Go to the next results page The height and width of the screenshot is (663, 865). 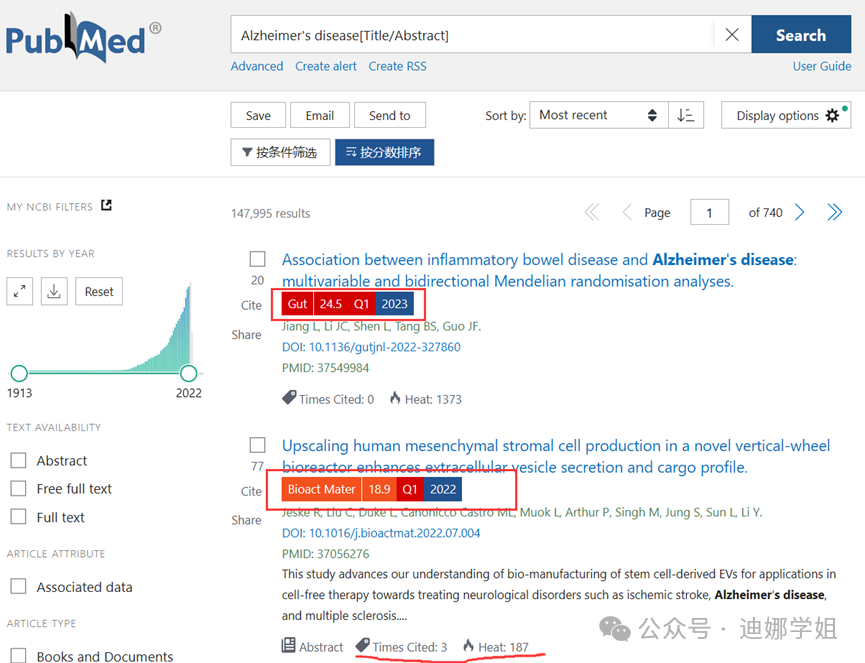click(x=799, y=212)
